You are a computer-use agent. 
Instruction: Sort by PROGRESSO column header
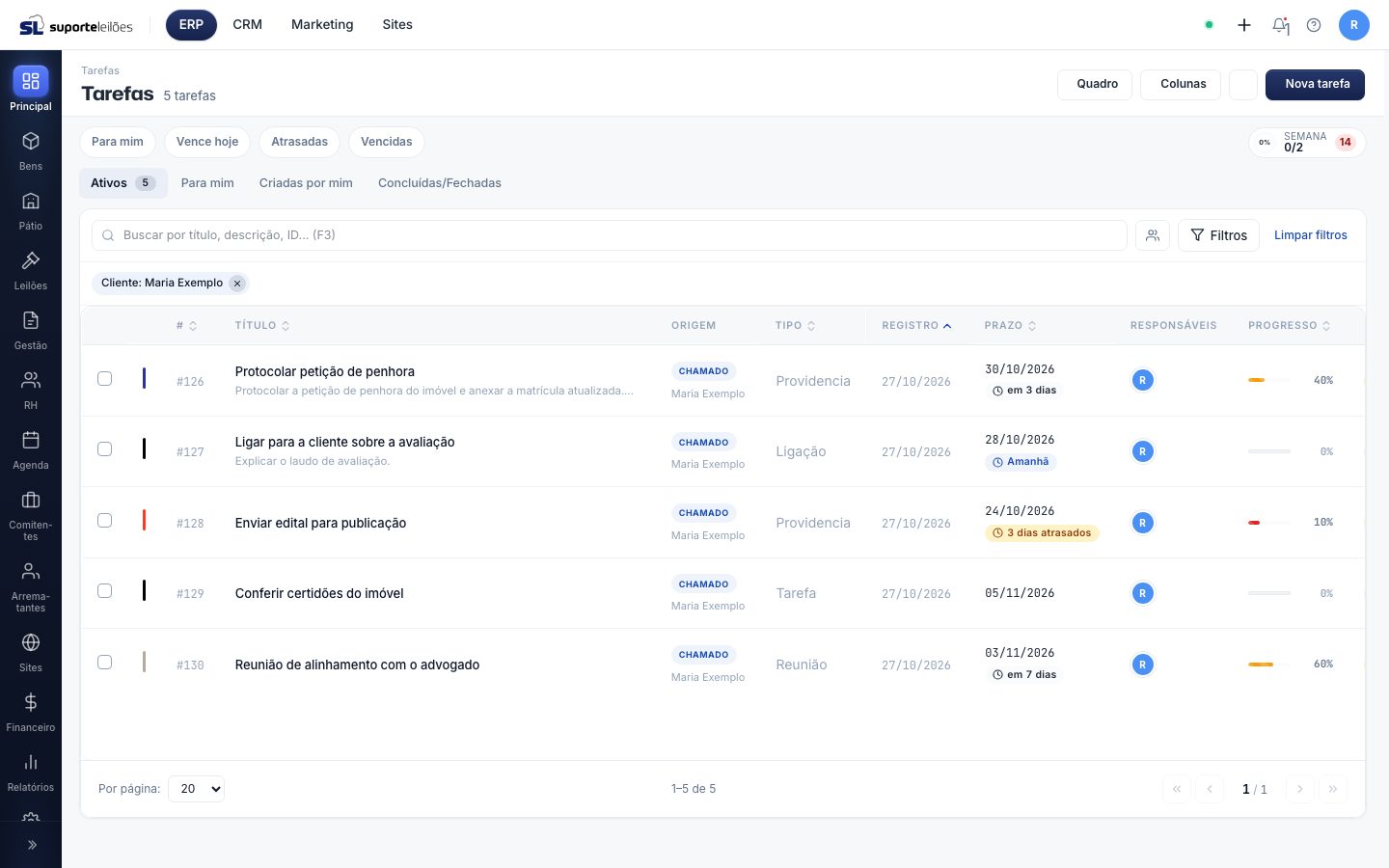(x=1290, y=326)
